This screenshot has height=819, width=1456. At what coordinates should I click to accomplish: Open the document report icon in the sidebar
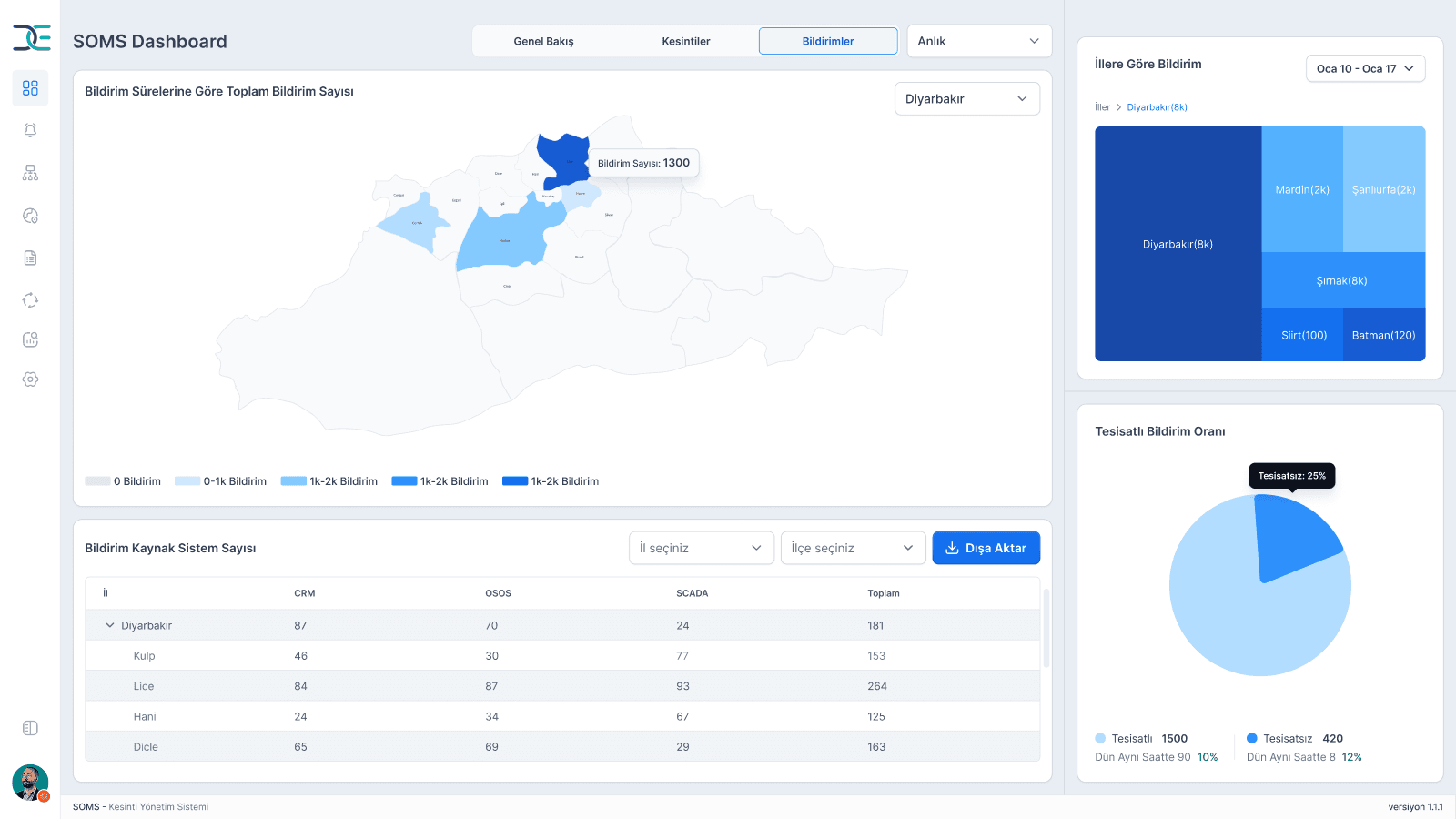30,258
